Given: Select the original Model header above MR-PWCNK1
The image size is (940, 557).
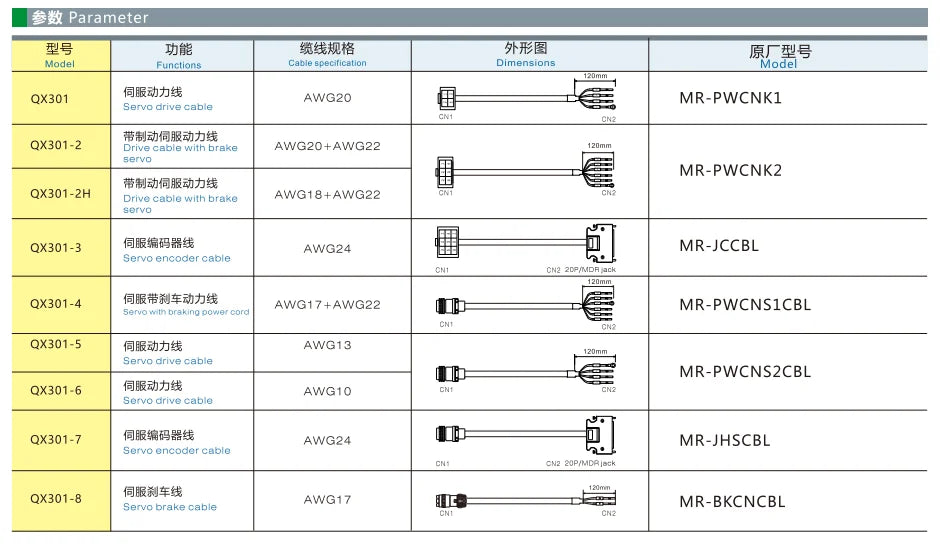Looking at the screenshot, I should tap(788, 56).
